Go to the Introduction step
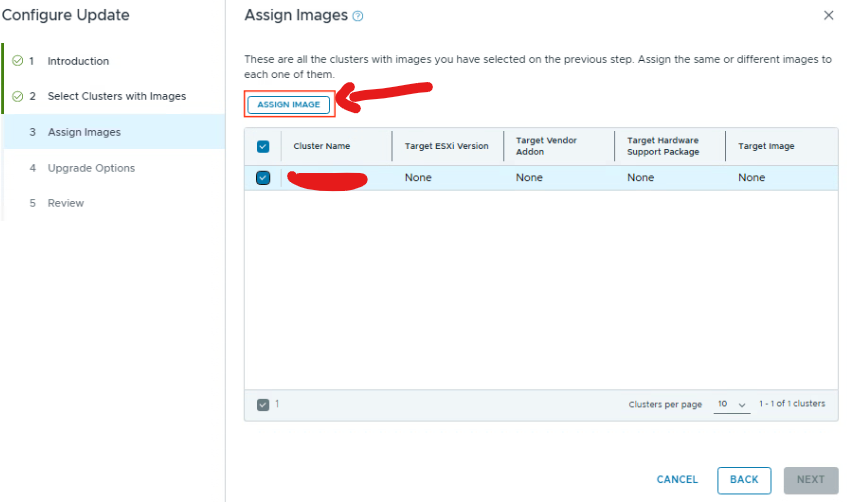This screenshot has width=847, height=503. point(78,61)
